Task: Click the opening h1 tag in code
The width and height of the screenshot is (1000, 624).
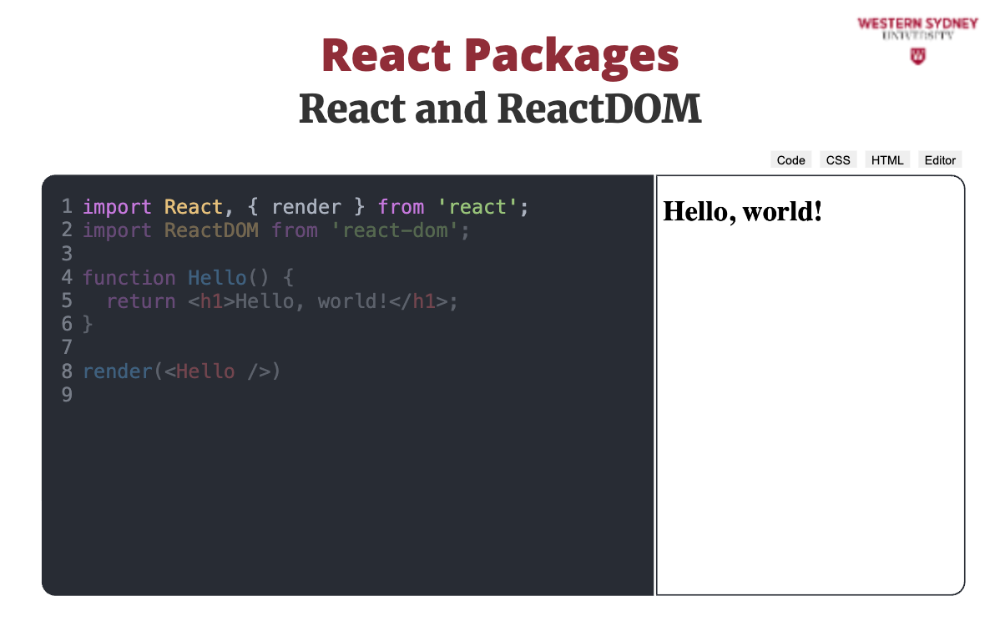Action: tap(211, 301)
